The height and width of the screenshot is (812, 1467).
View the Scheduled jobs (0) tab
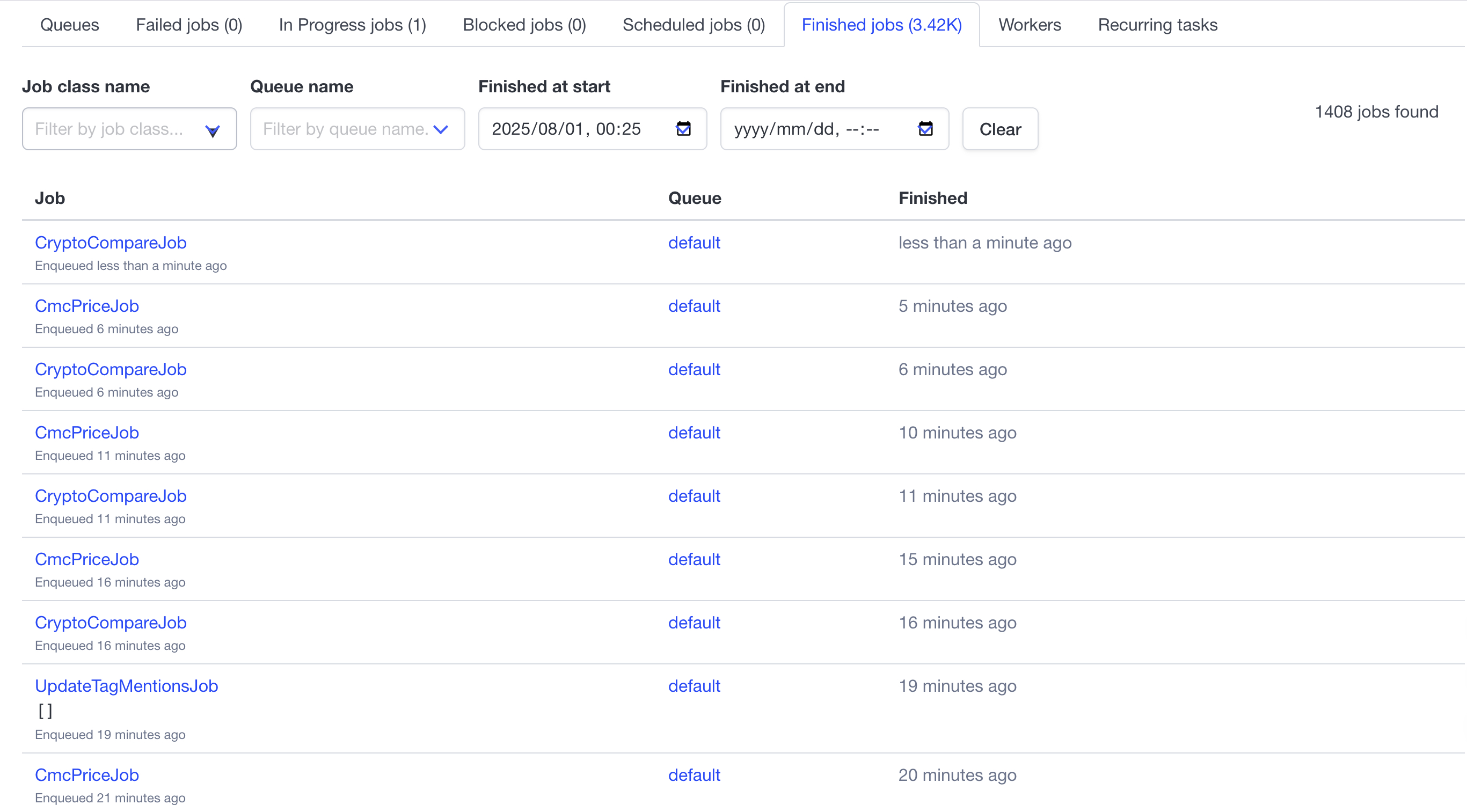coord(693,25)
